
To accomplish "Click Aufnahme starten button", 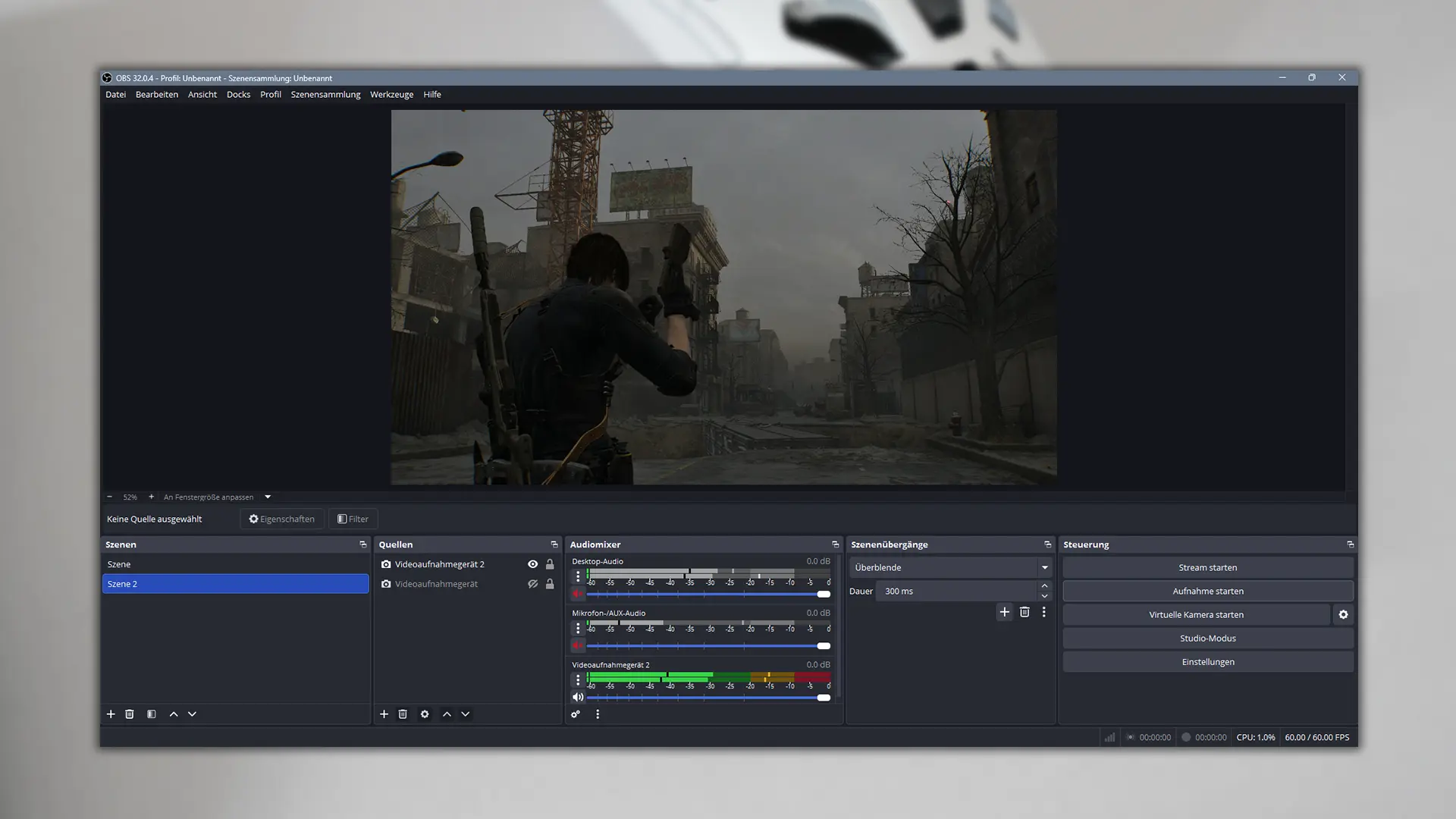I will coord(1207,591).
